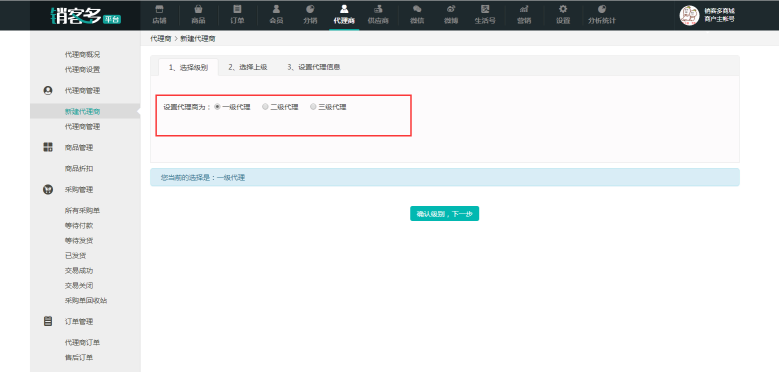Click the 商品管理 sidebar grid icon
Image resolution: width=779 pixels, height=372 pixels.
[x=48, y=147]
